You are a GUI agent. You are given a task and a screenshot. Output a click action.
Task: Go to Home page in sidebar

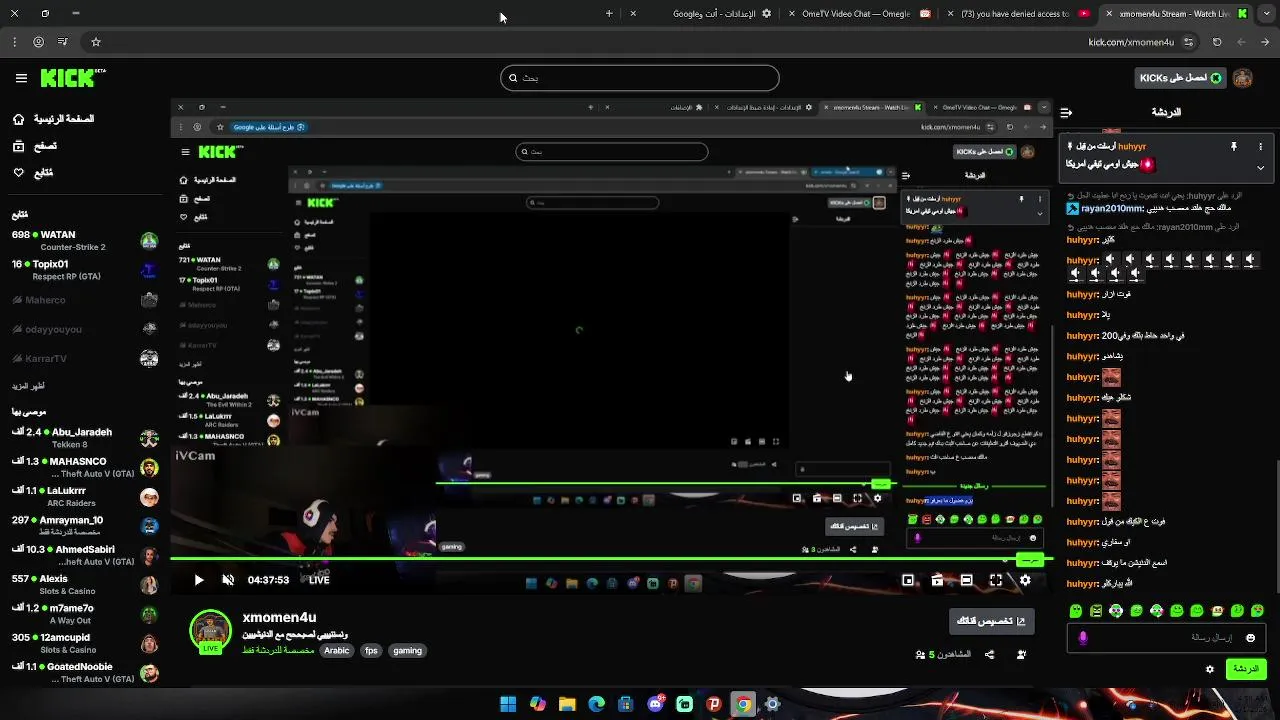(x=53, y=119)
